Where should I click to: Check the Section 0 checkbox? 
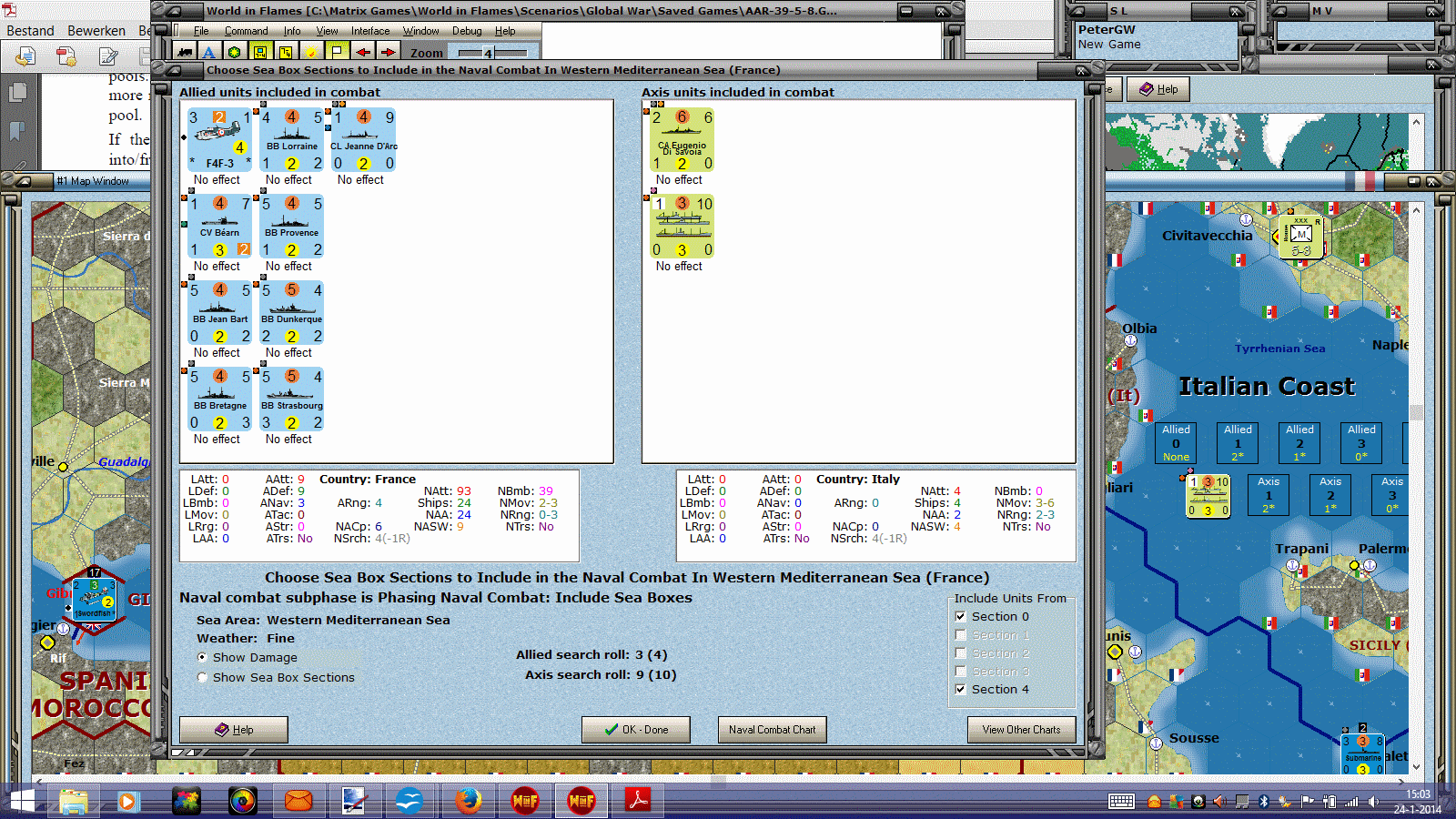click(x=960, y=616)
